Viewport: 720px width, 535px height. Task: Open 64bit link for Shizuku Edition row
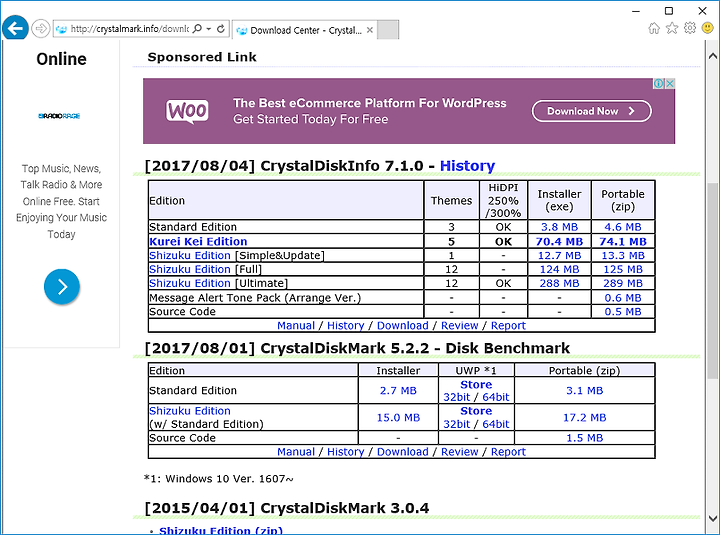point(496,424)
